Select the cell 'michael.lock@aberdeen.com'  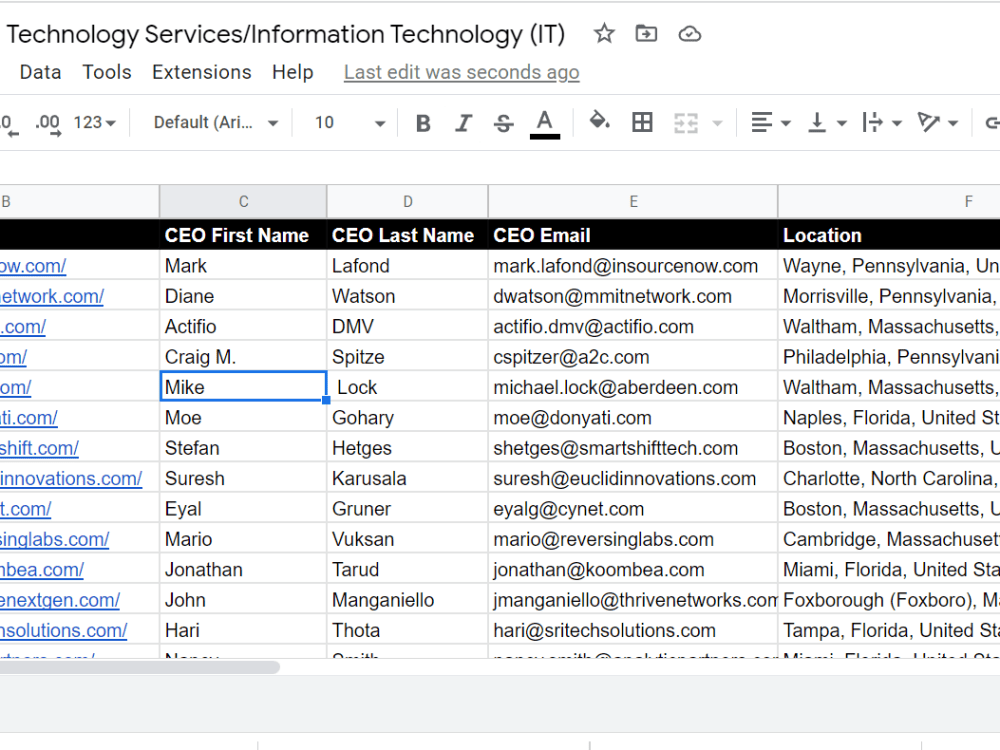click(633, 387)
